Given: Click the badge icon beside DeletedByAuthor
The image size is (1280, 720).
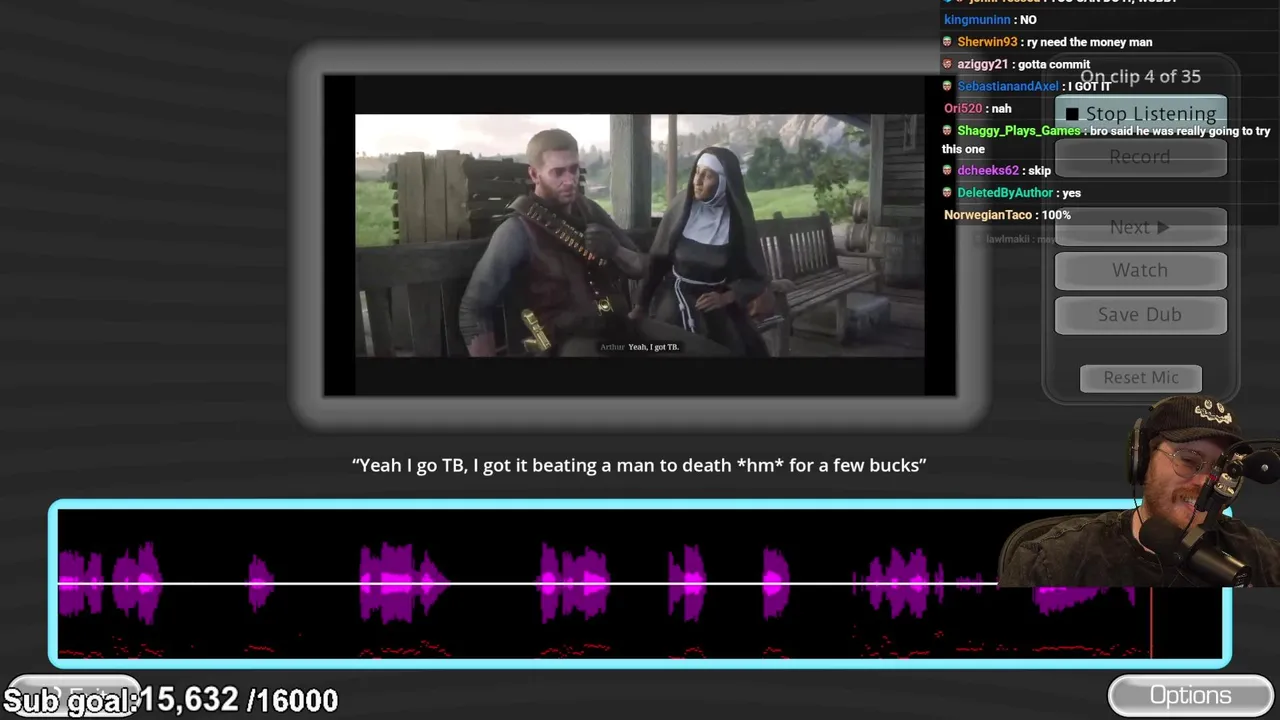Looking at the screenshot, I should (x=948, y=193).
